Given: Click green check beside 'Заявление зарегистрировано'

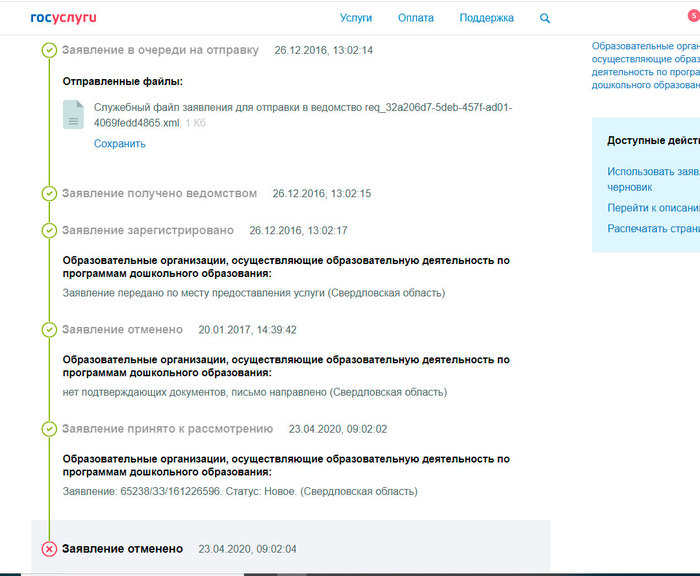Looking at the screenshot, I should coord(49,230).
